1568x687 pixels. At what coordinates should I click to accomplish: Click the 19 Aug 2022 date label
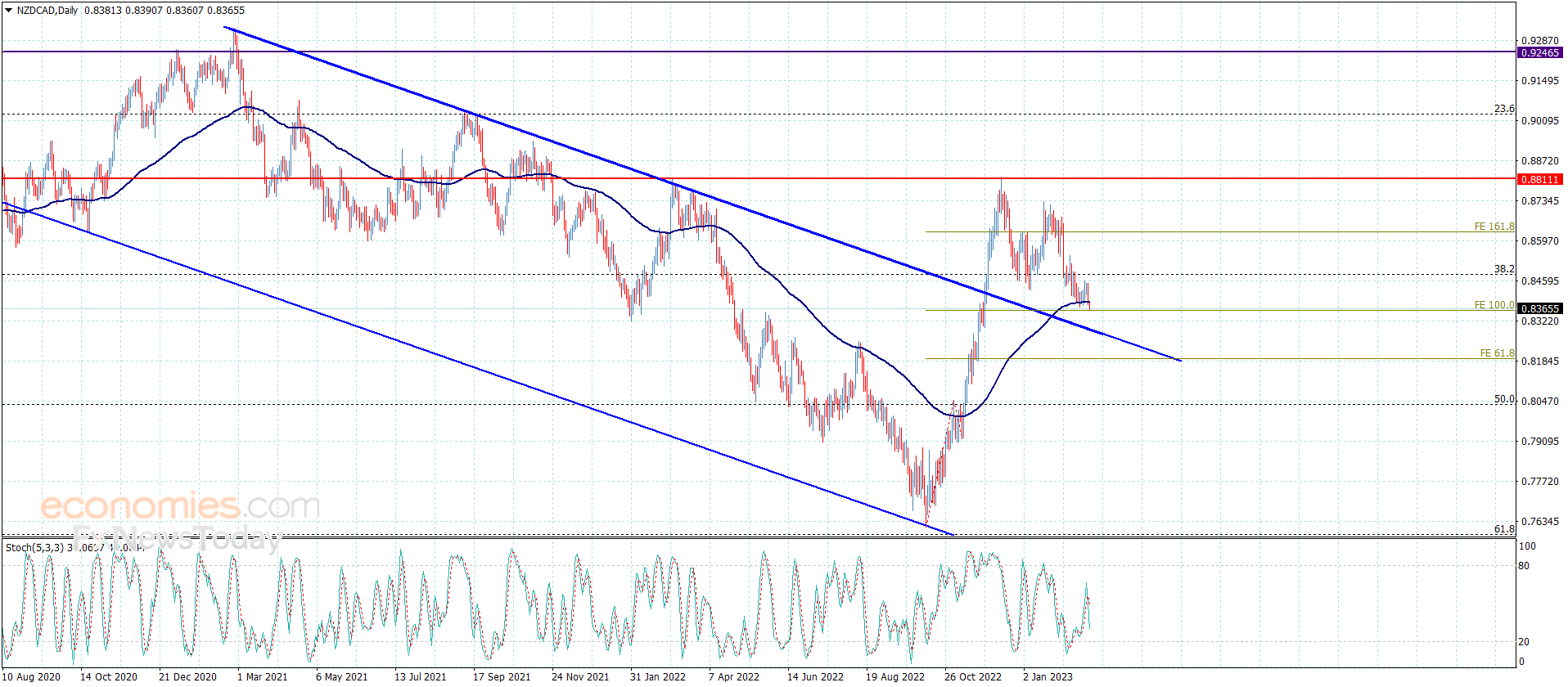[x=895, y=677]
